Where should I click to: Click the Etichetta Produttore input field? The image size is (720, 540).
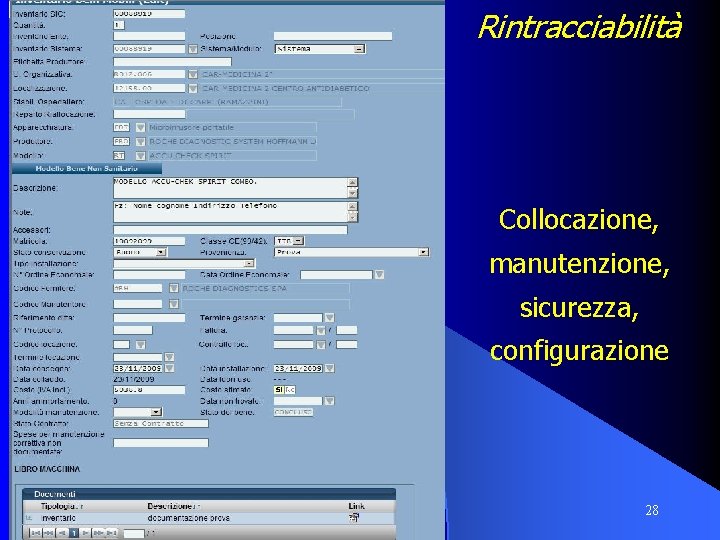pyautogui.click(x=172, y=62)
